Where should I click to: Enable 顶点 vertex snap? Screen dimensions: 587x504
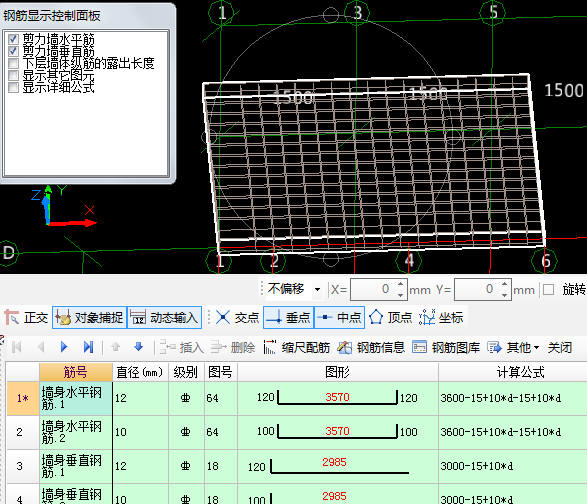click(x=390, y=318)
